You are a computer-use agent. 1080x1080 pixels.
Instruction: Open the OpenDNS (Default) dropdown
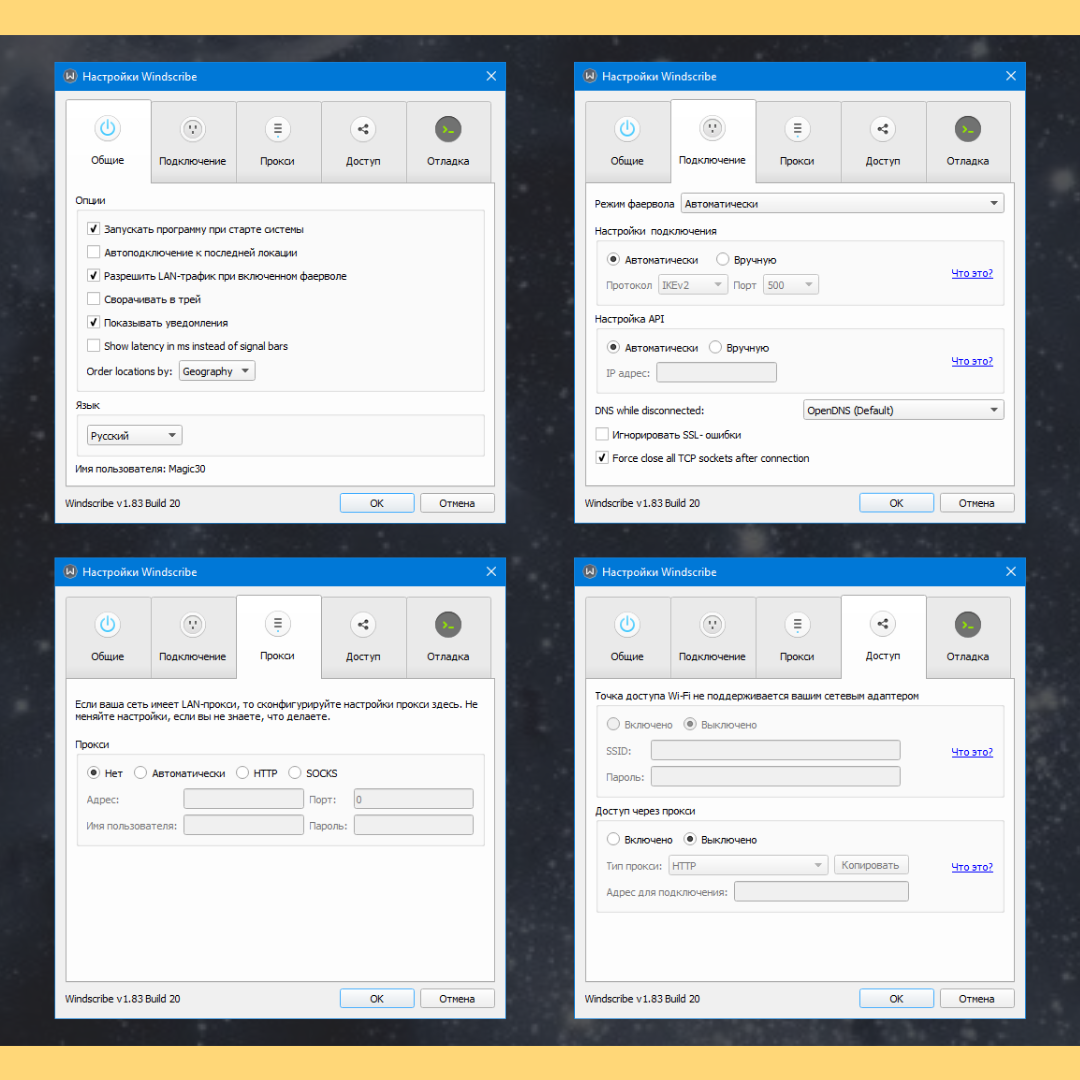pos(903,410)
